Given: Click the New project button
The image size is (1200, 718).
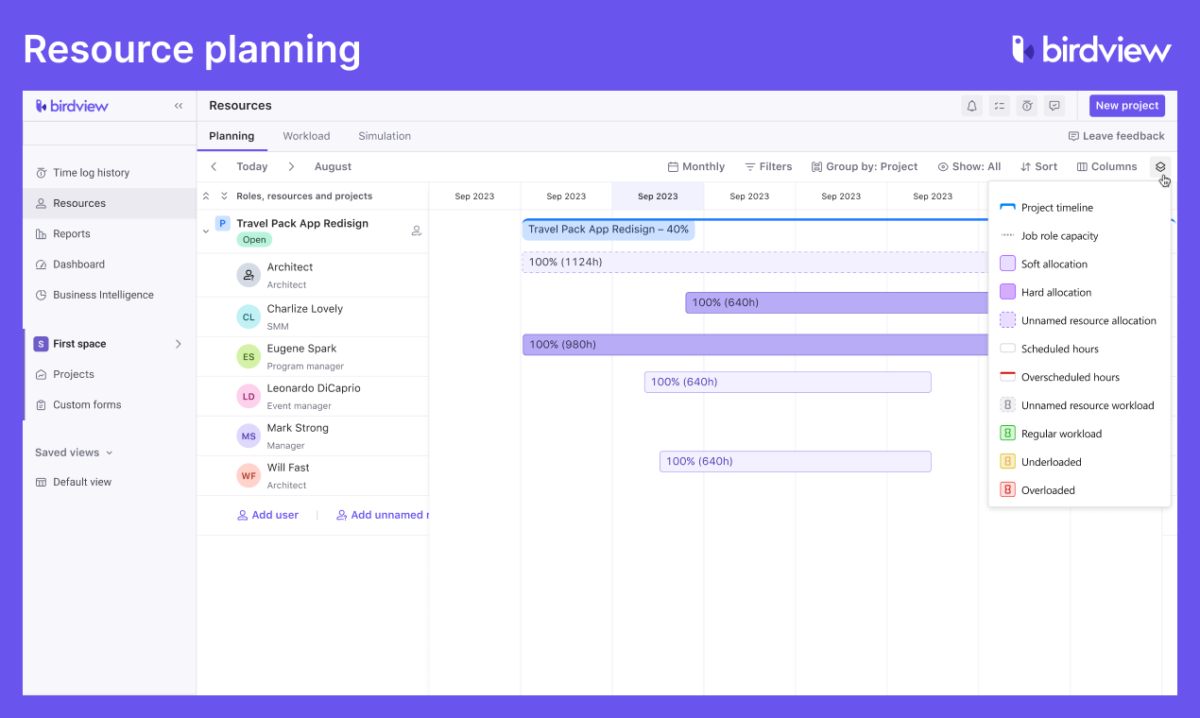Looking at the screenshot, I should click(x=1127, y=106).
